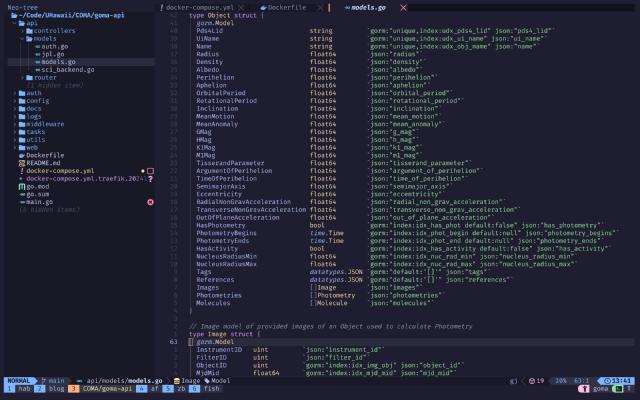Expand the router folder

[23, 78]
